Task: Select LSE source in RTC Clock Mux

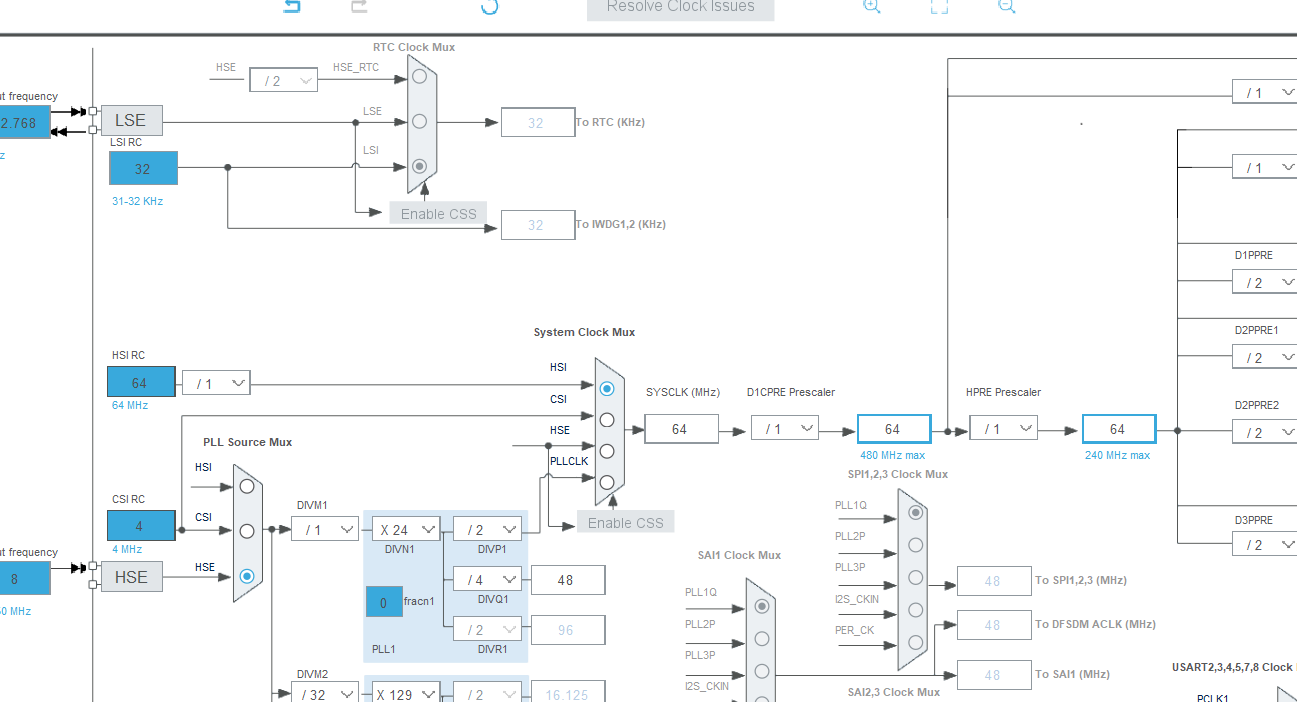Action: click(419, 121)
